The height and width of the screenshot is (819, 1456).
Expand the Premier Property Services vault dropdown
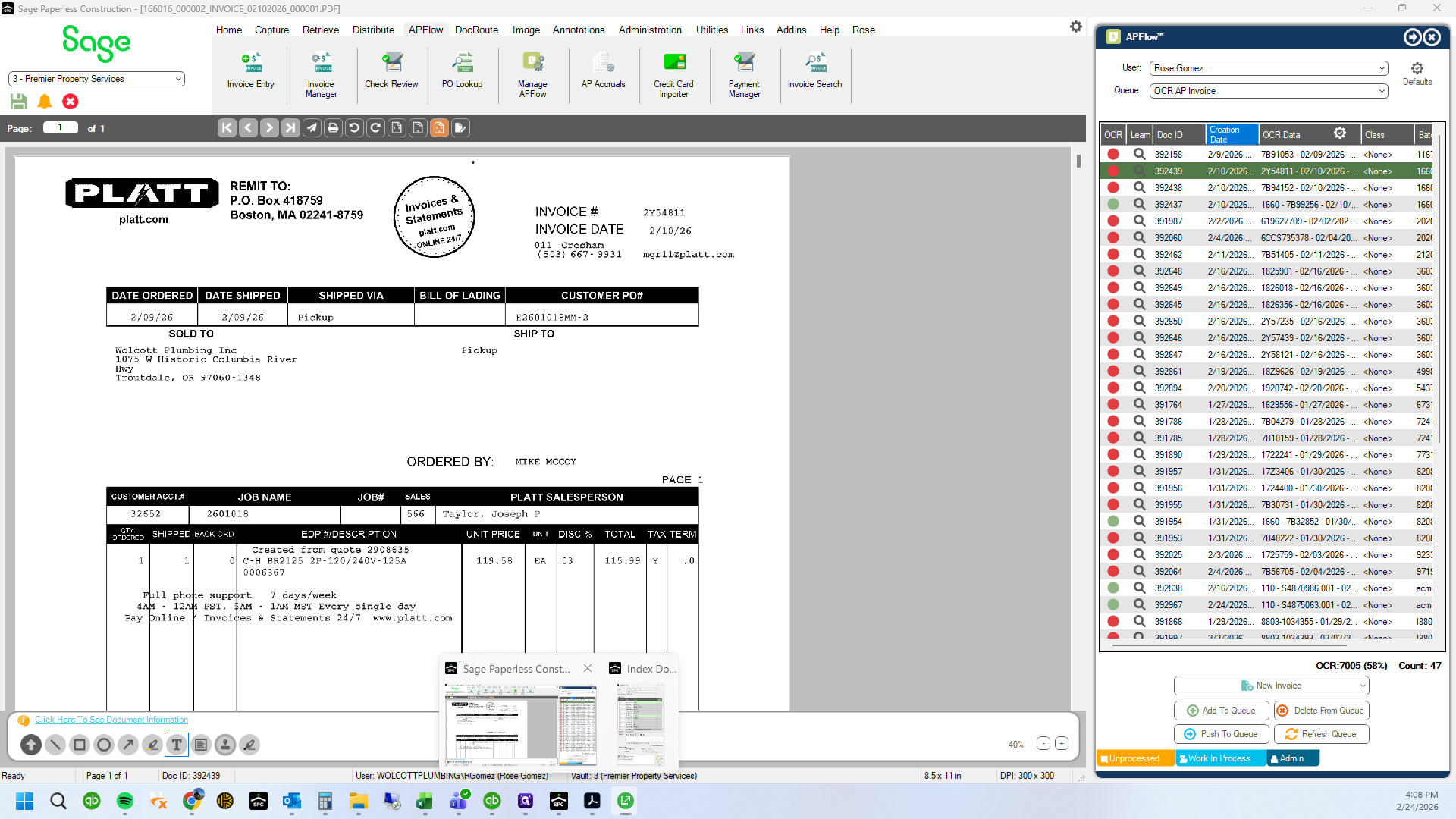(96, 79)
